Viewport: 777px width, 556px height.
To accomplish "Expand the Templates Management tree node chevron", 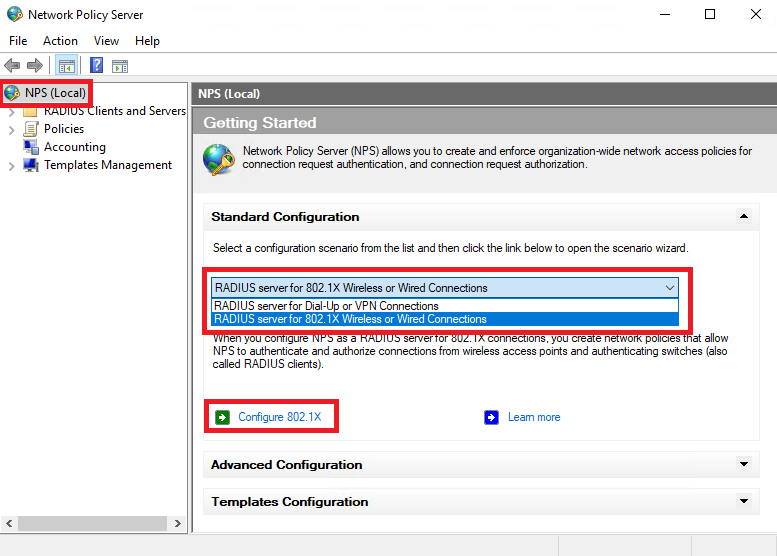I will point(11,167).
